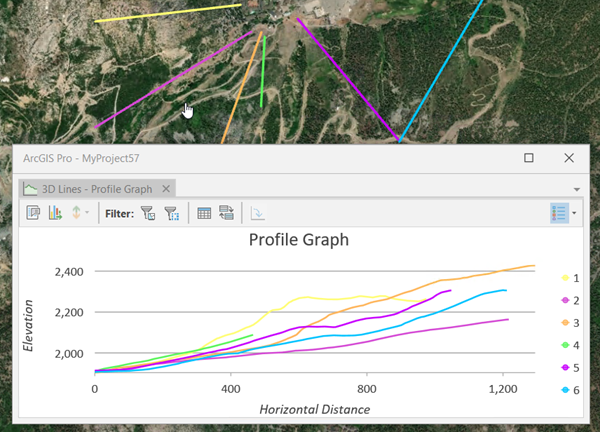The height and width of the screenshot is (432, 600).
Task: Open chart properties icon in toolbar
Action: click(x=33, y=213)
